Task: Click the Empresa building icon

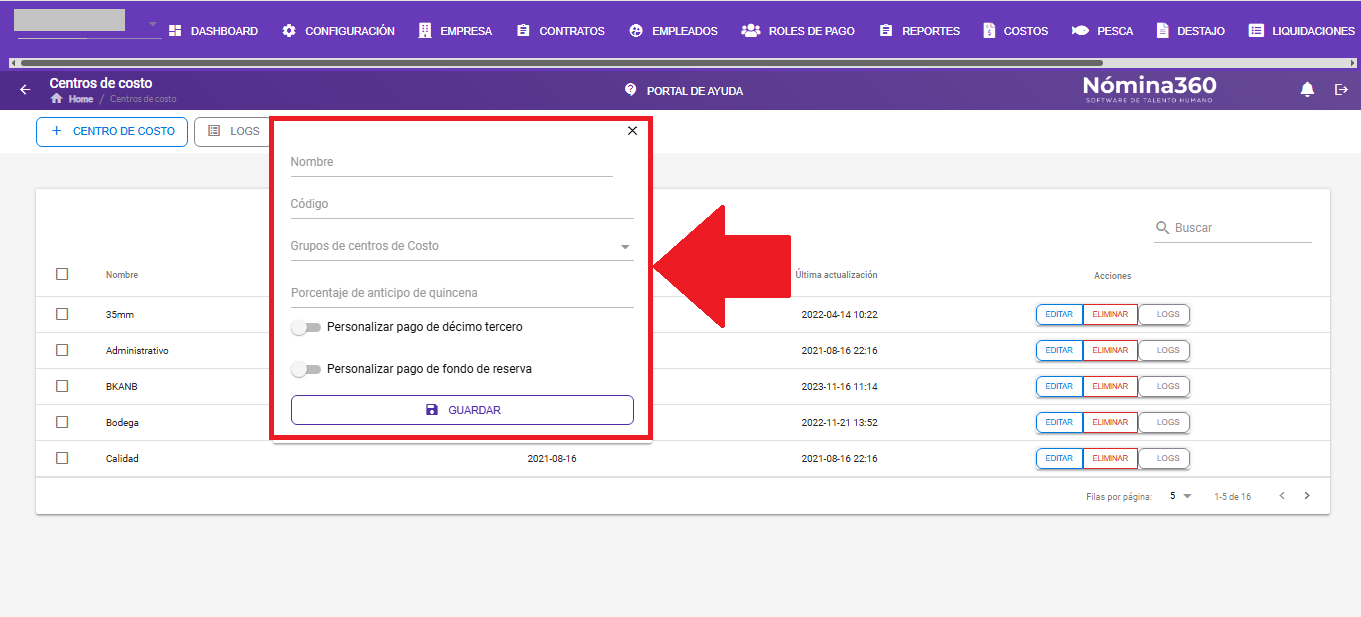Action: tap(425, 31)
